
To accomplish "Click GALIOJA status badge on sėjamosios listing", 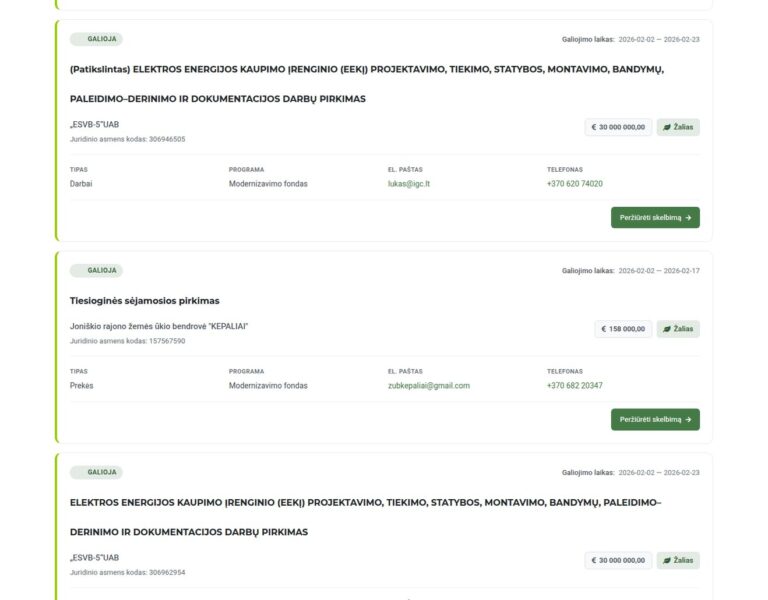I will click(x=96, y=270).
